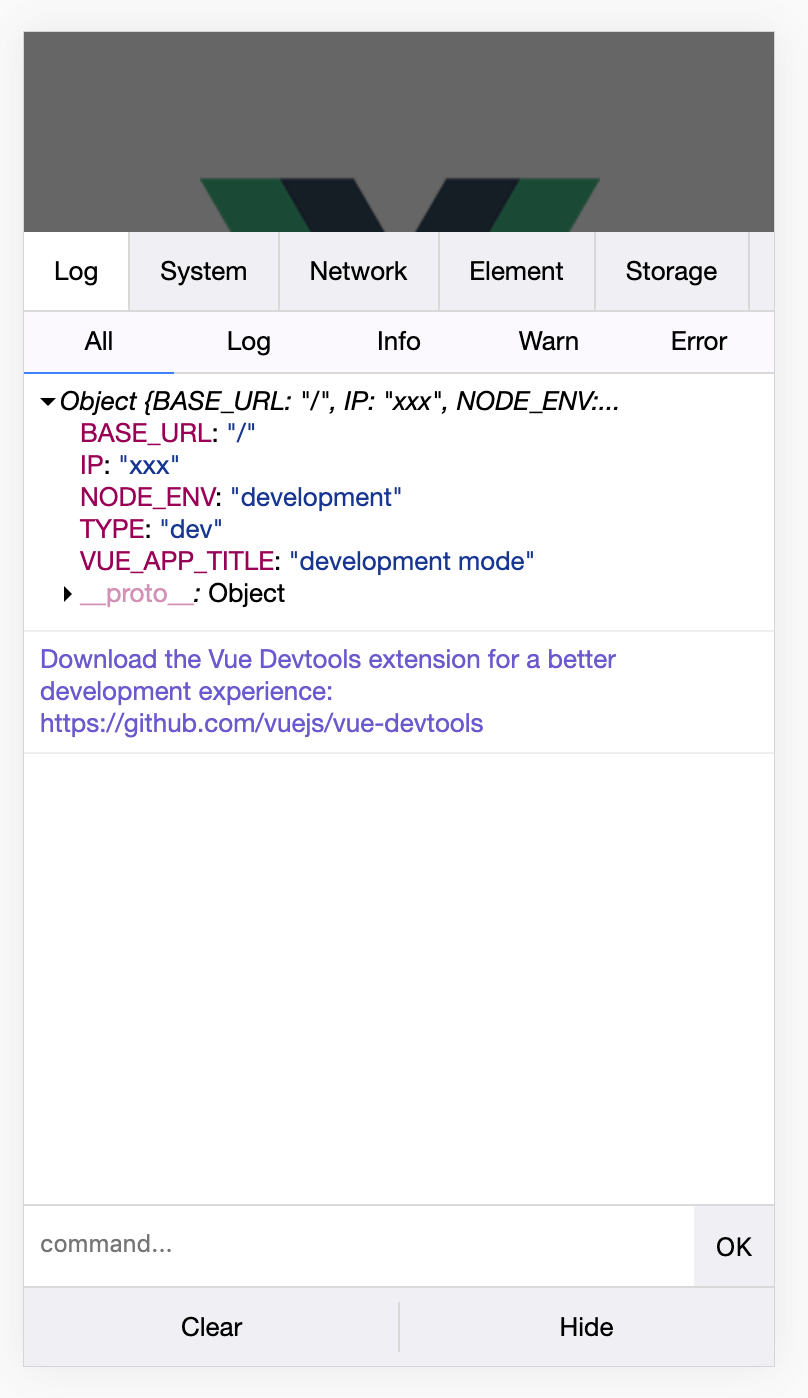This screenshot has width=808, height=1398.
Task: Expand the __proto__ Object triangle
Action: pos(68,594)
